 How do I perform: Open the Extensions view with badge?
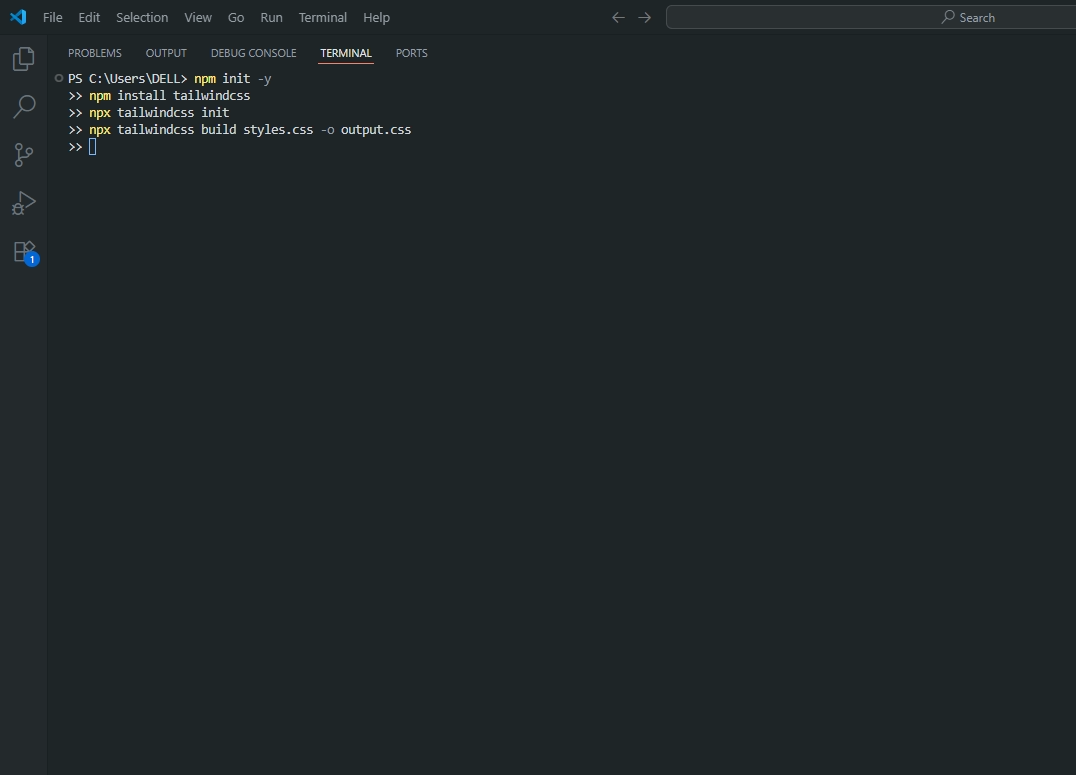(x=25, y=253)
